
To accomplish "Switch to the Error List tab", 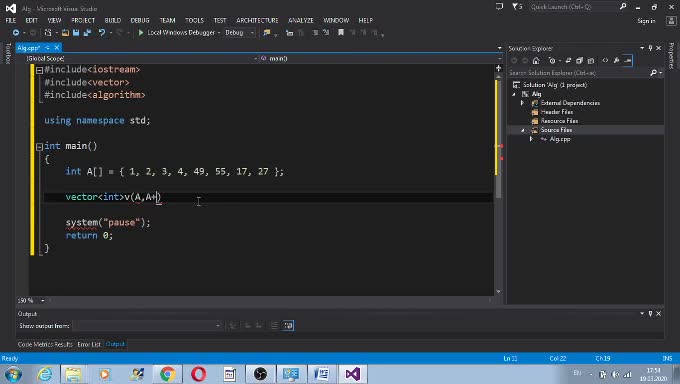I will [89, 344].
